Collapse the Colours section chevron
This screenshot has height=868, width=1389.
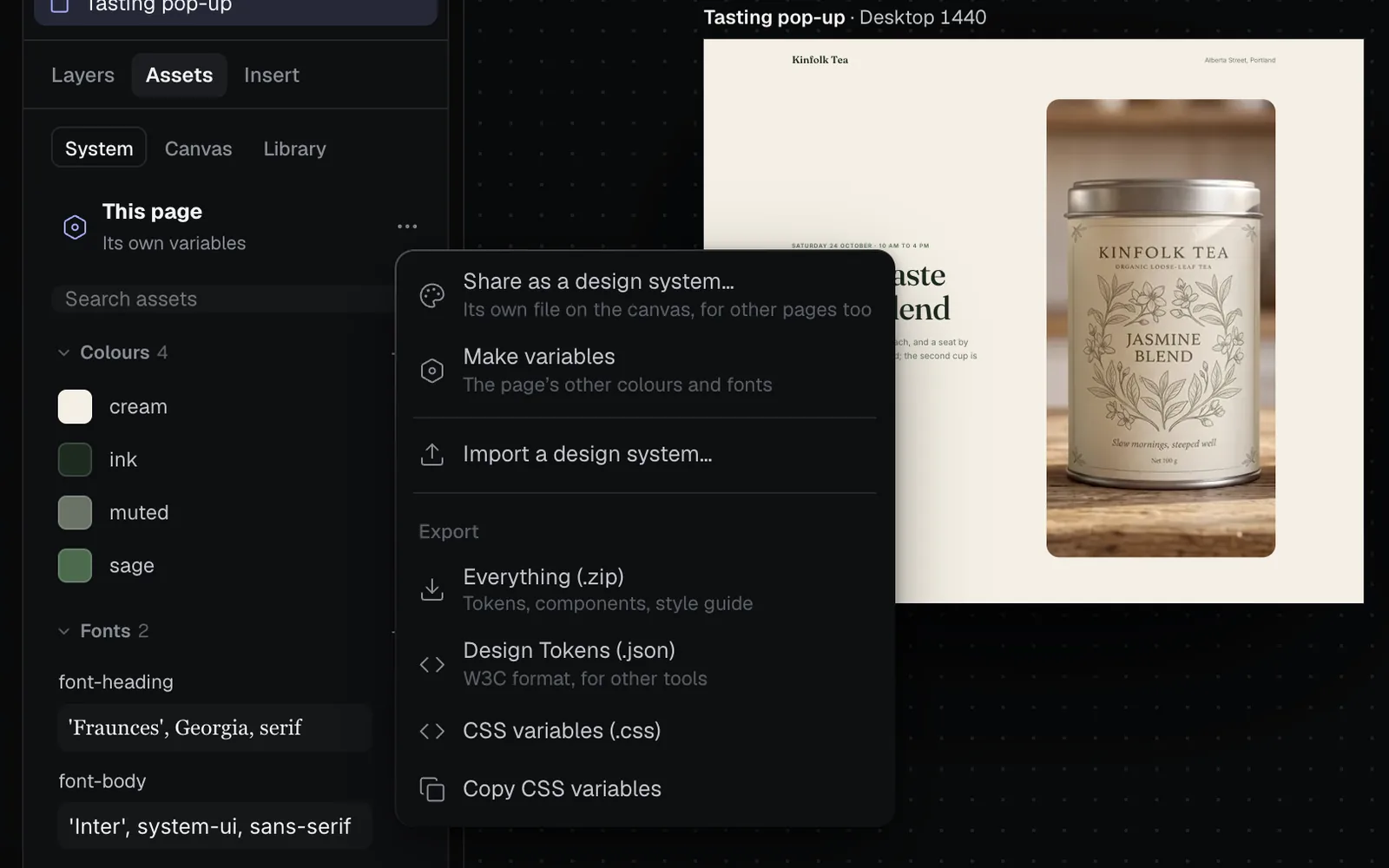(x=63, y=352)
